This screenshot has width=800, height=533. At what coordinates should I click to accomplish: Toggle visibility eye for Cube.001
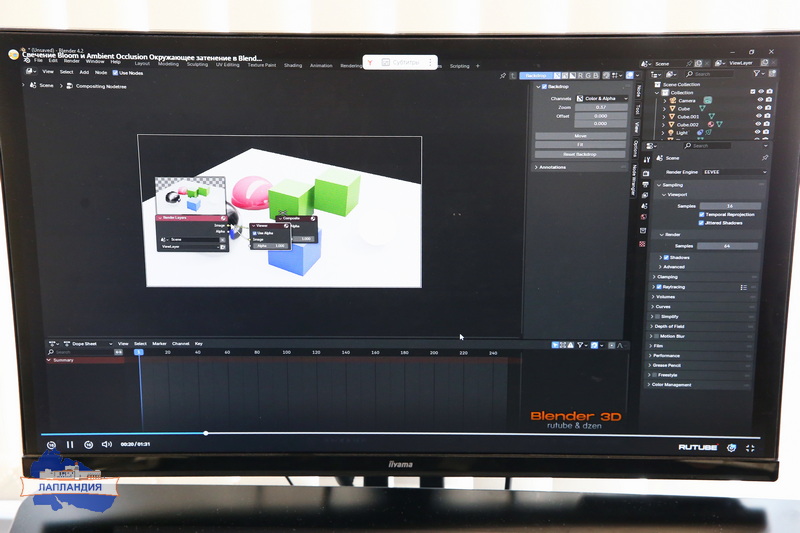759,116
